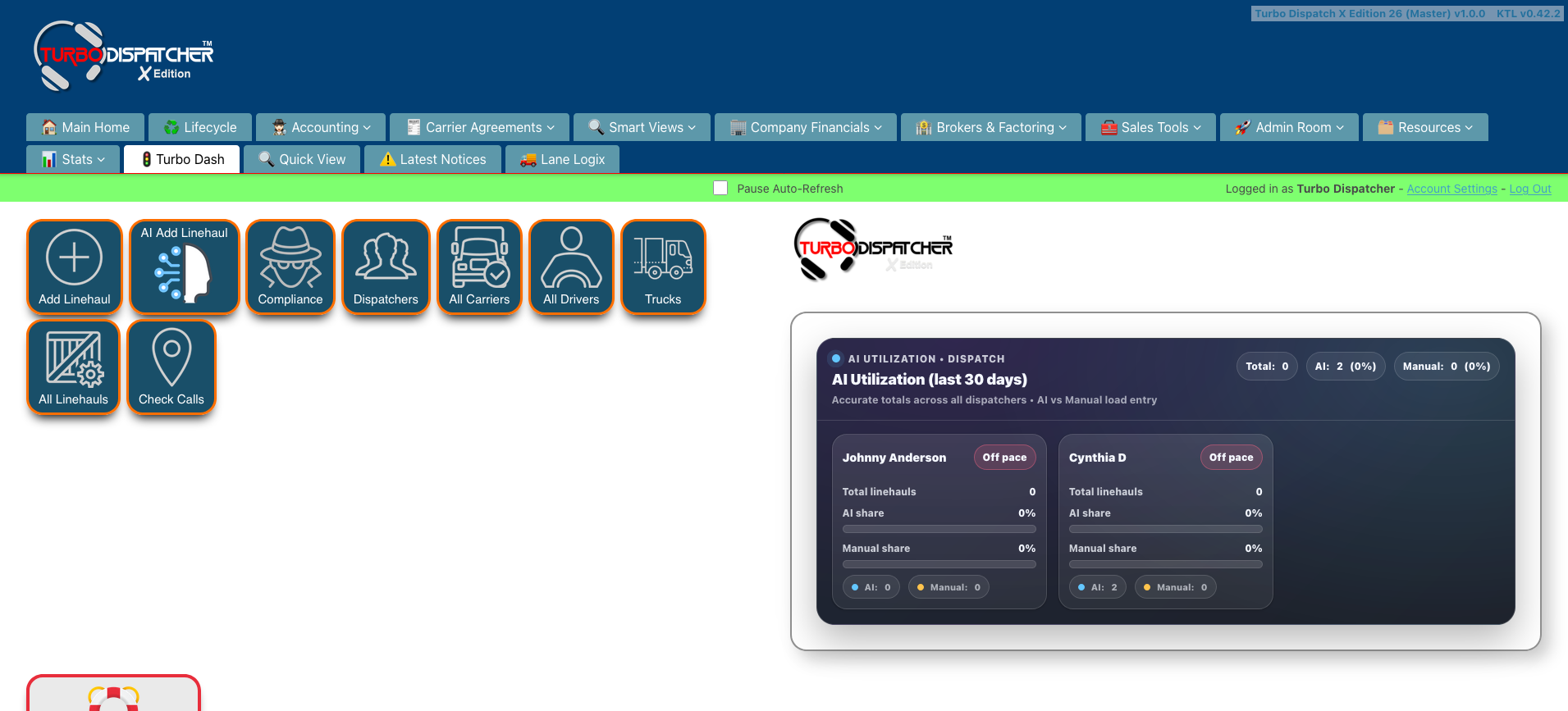Expand the Brokers & Factoring dropdown

pos(991,127)
